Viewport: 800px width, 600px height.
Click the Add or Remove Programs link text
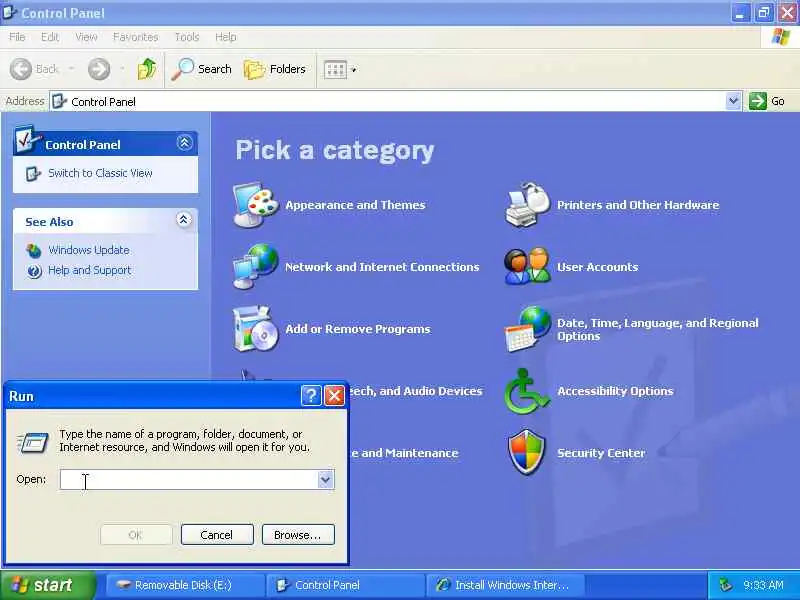click(358, 329)
